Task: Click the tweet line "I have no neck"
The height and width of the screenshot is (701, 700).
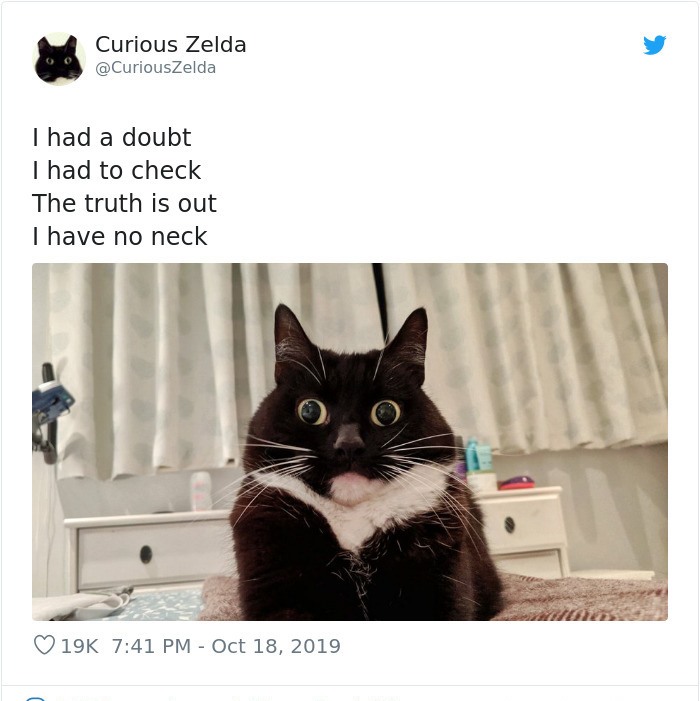Action: pos(120,236)
